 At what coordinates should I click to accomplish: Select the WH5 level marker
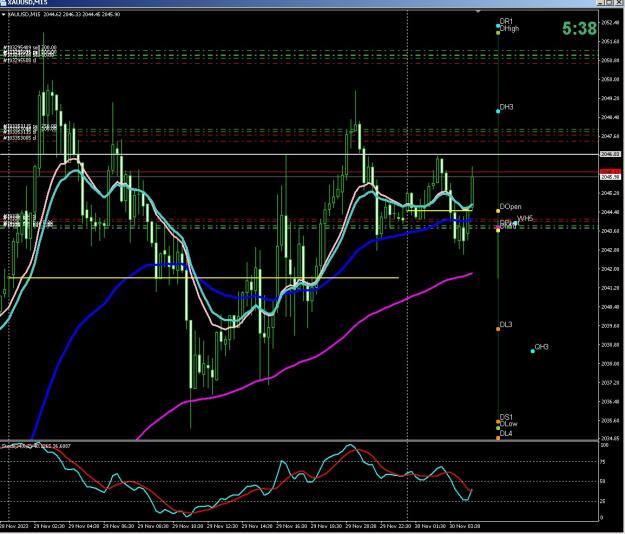coord(516,223)
